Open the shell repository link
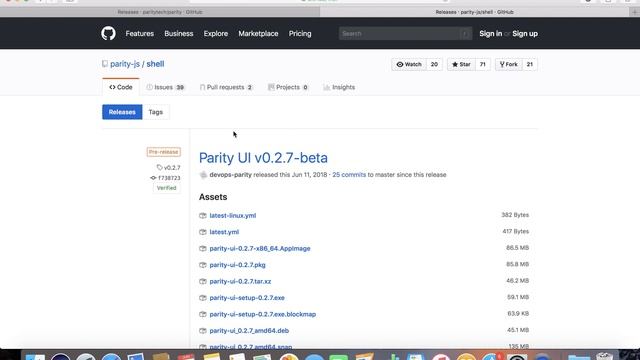The height and width of the screenshot is (360, 640). point(155,64)
